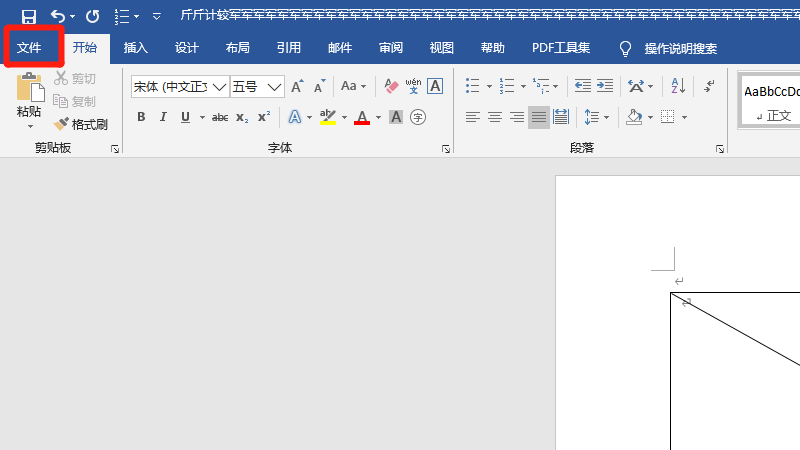Switch to the 插入 (Insert) tab

(135, 48)
